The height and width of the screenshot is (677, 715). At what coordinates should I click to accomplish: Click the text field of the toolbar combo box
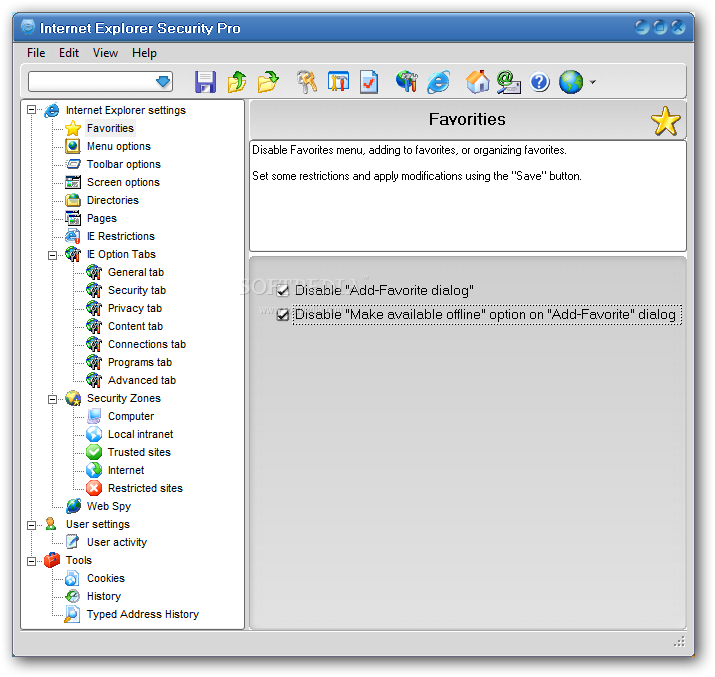tap(92, 82)
